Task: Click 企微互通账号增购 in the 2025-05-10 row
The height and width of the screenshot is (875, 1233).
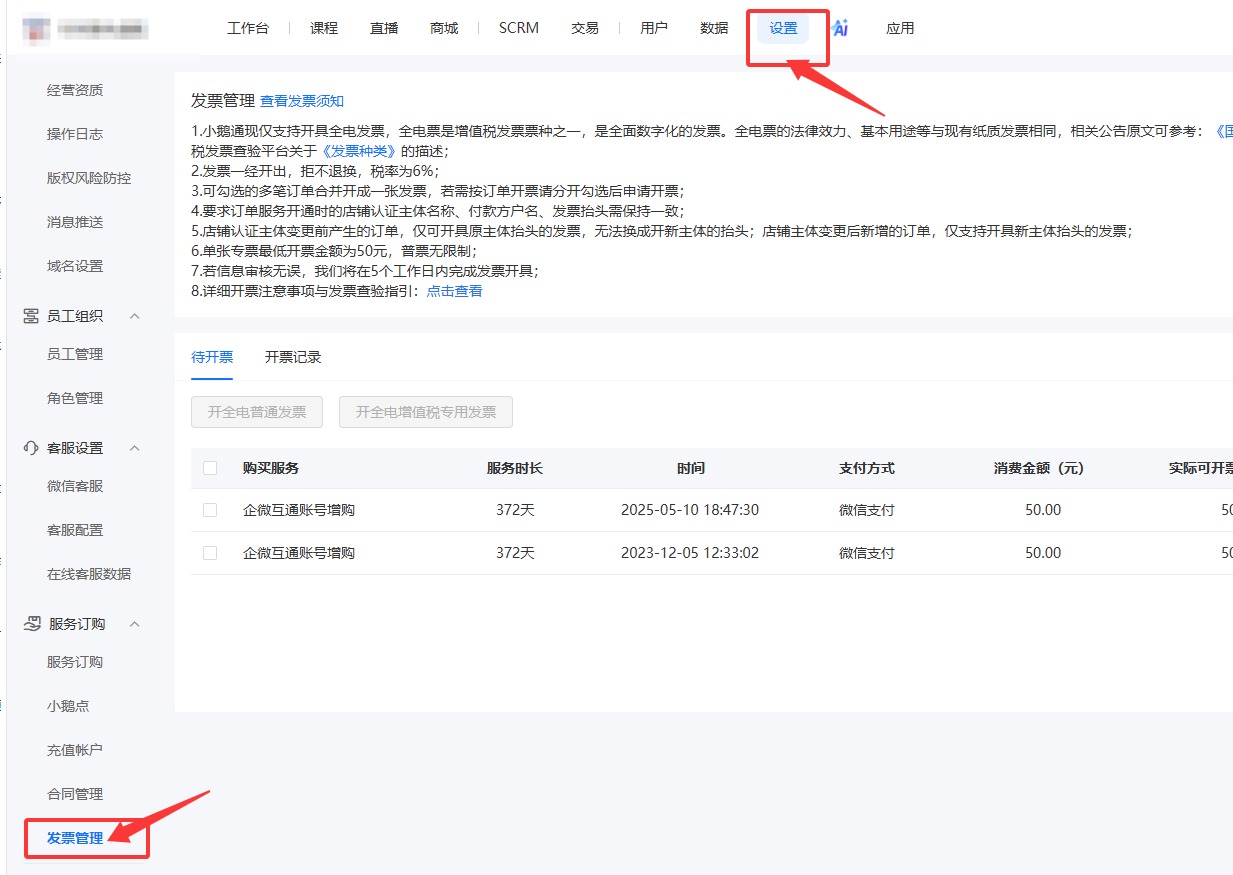Action: pyautogui.click(x=299, y=510)
